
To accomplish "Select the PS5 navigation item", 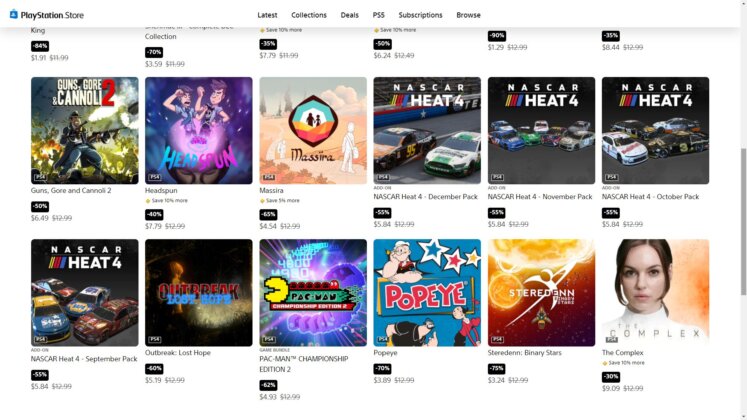I will coord(378,15).
